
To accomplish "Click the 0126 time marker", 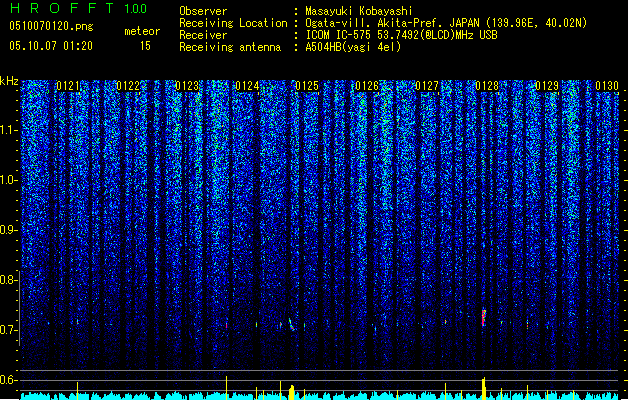I will point(367,86).
